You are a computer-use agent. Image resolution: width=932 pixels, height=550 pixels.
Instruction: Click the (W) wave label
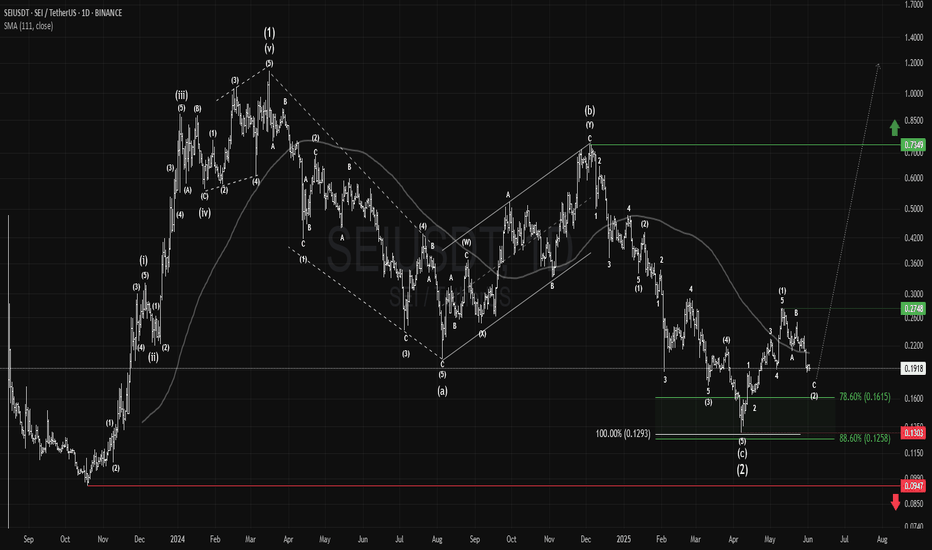click(x=467, y=243)
